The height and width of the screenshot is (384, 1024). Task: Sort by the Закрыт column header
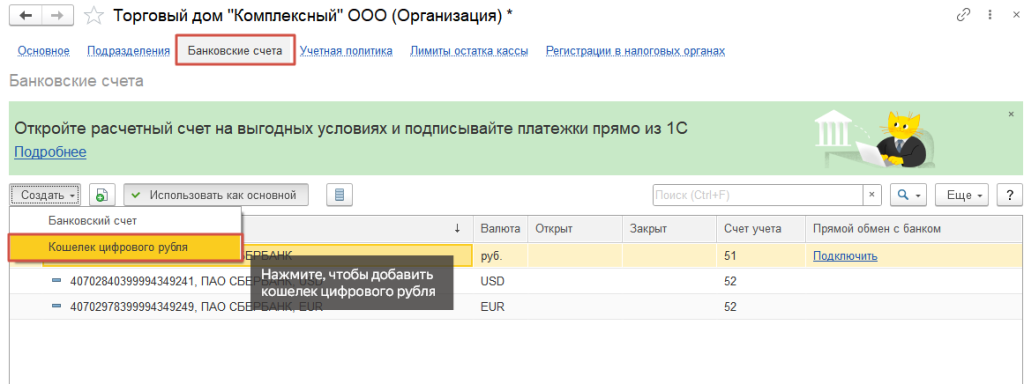pos(669,229)
